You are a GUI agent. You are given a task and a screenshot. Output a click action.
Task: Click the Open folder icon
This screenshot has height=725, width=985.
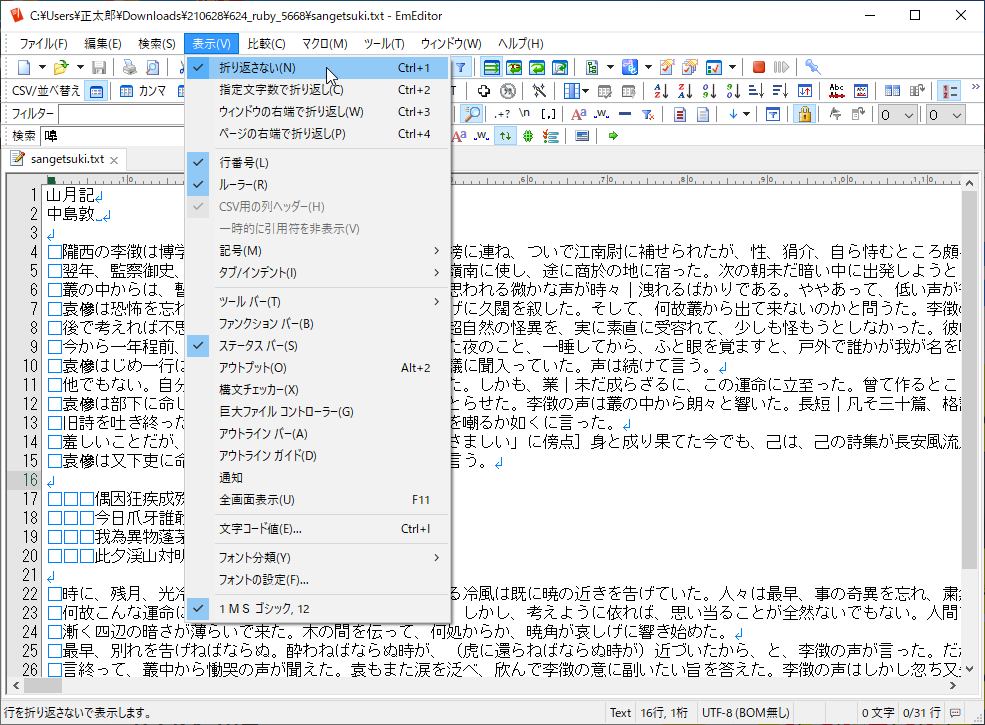pyautogui.click(x=61, y=67)
